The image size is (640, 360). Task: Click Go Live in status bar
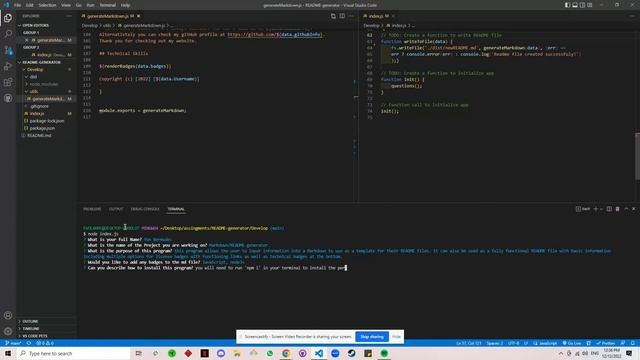[572, 343]
